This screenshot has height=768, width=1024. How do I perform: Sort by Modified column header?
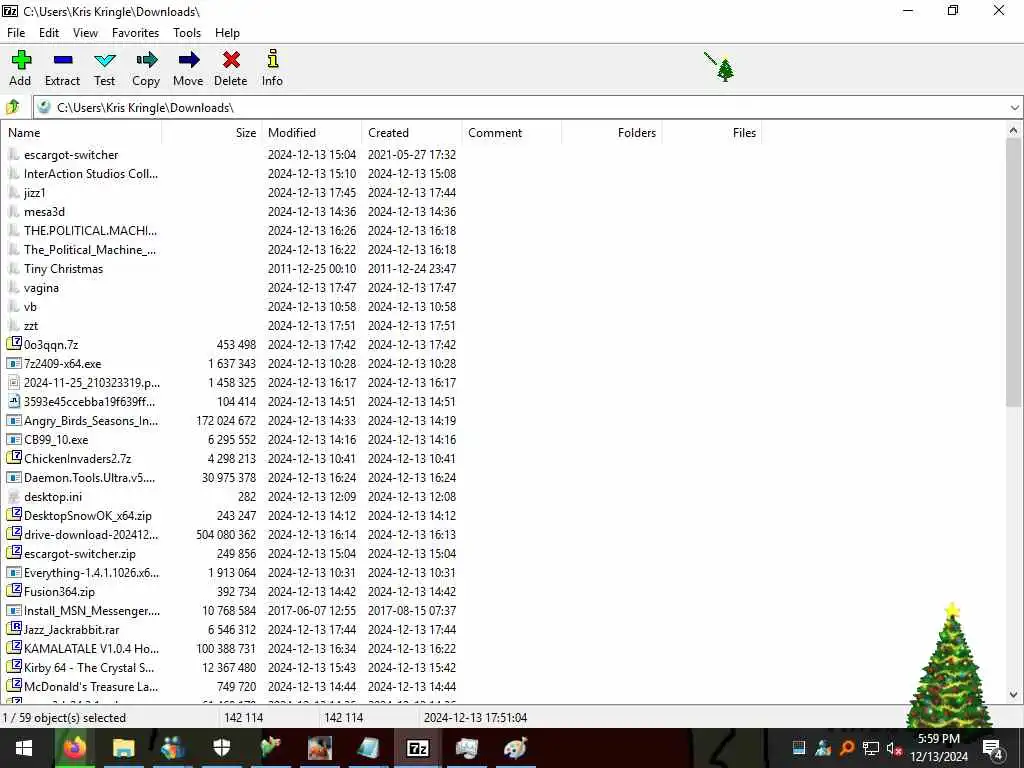click(312, 133)
